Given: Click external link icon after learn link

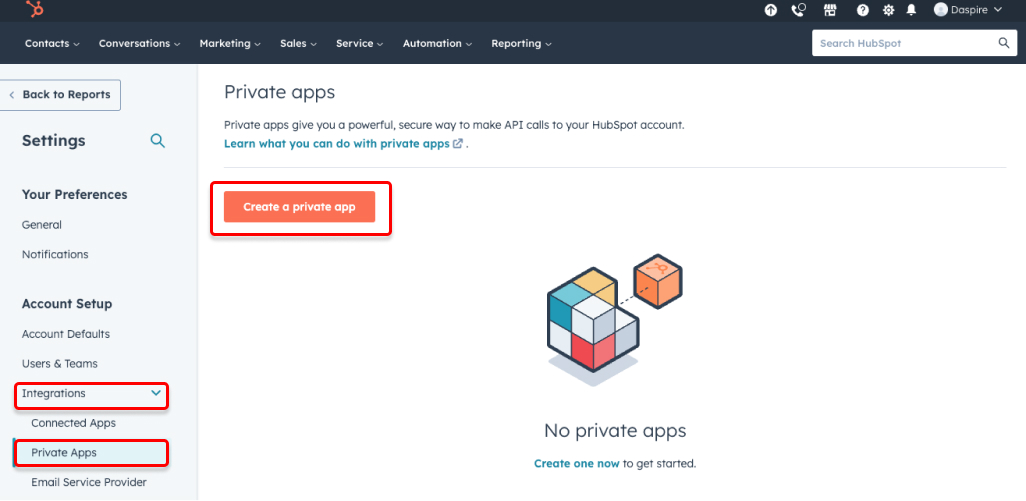Looking at the screenshot, I should point(458,143).
